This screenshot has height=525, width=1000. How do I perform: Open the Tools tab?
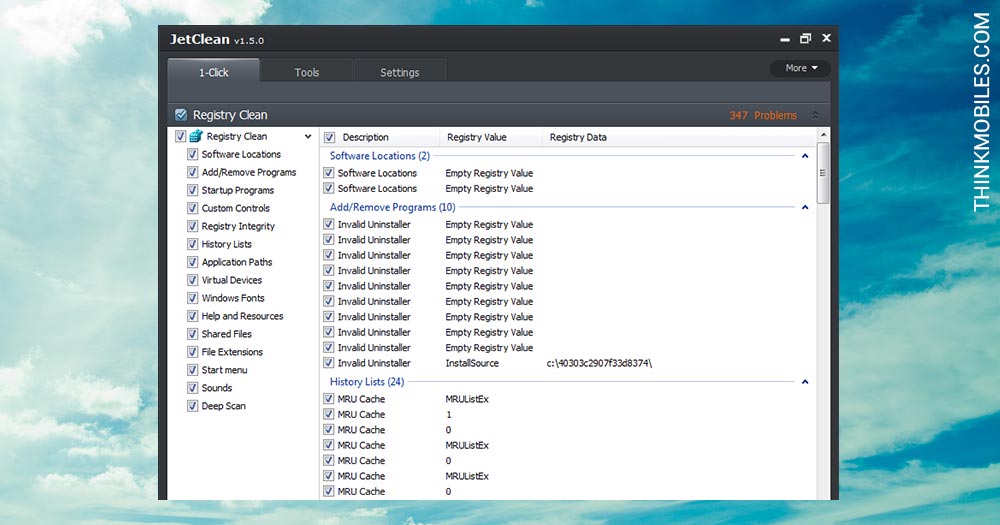pos(307,72)
